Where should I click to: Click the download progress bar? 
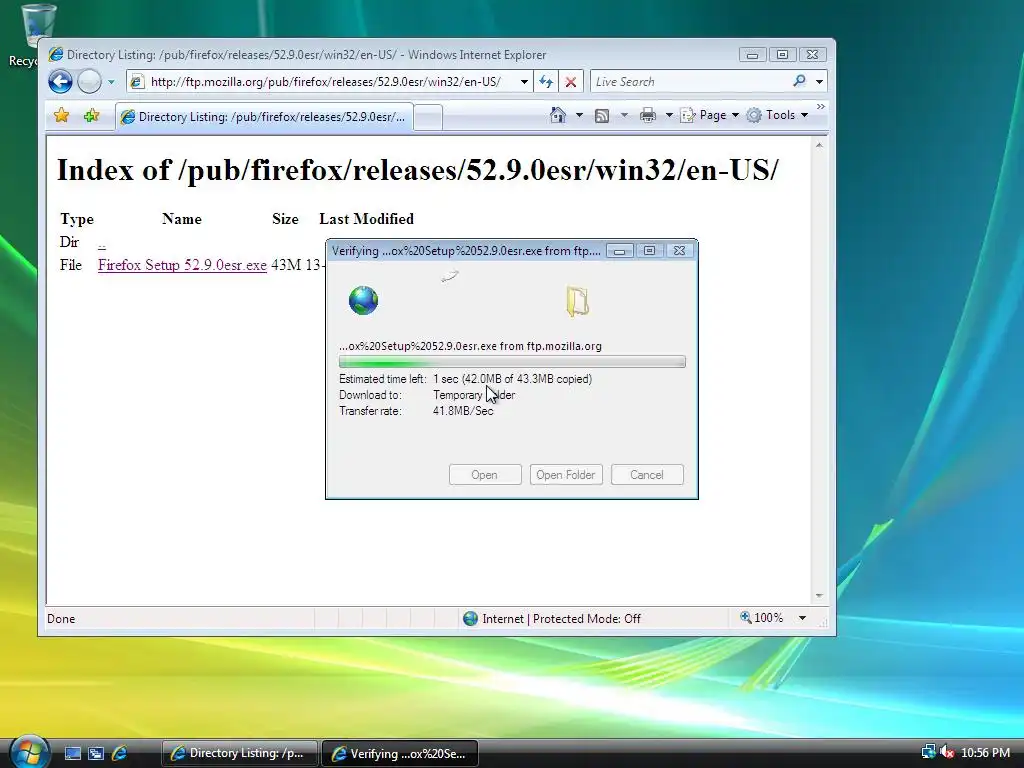tap(512, 362)
